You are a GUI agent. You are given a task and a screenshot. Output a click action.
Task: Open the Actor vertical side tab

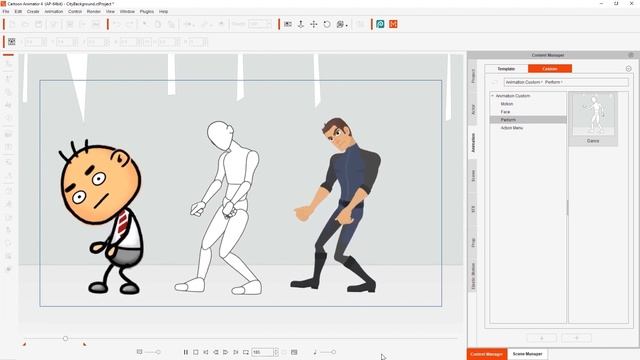click(473, 109)
